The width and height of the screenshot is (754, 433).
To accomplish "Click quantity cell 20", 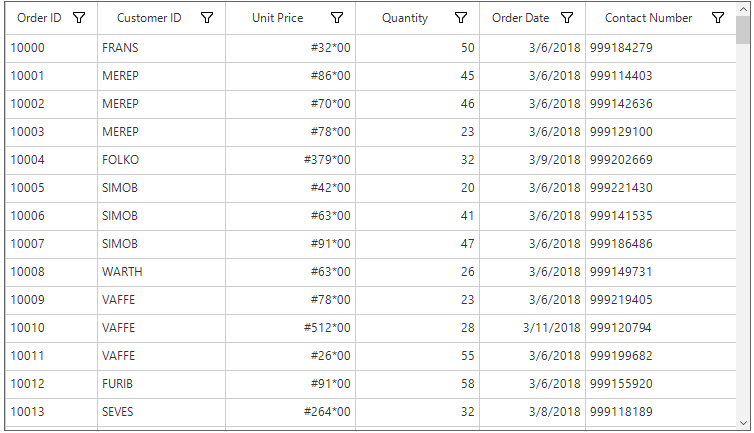I will coord(417,188).
